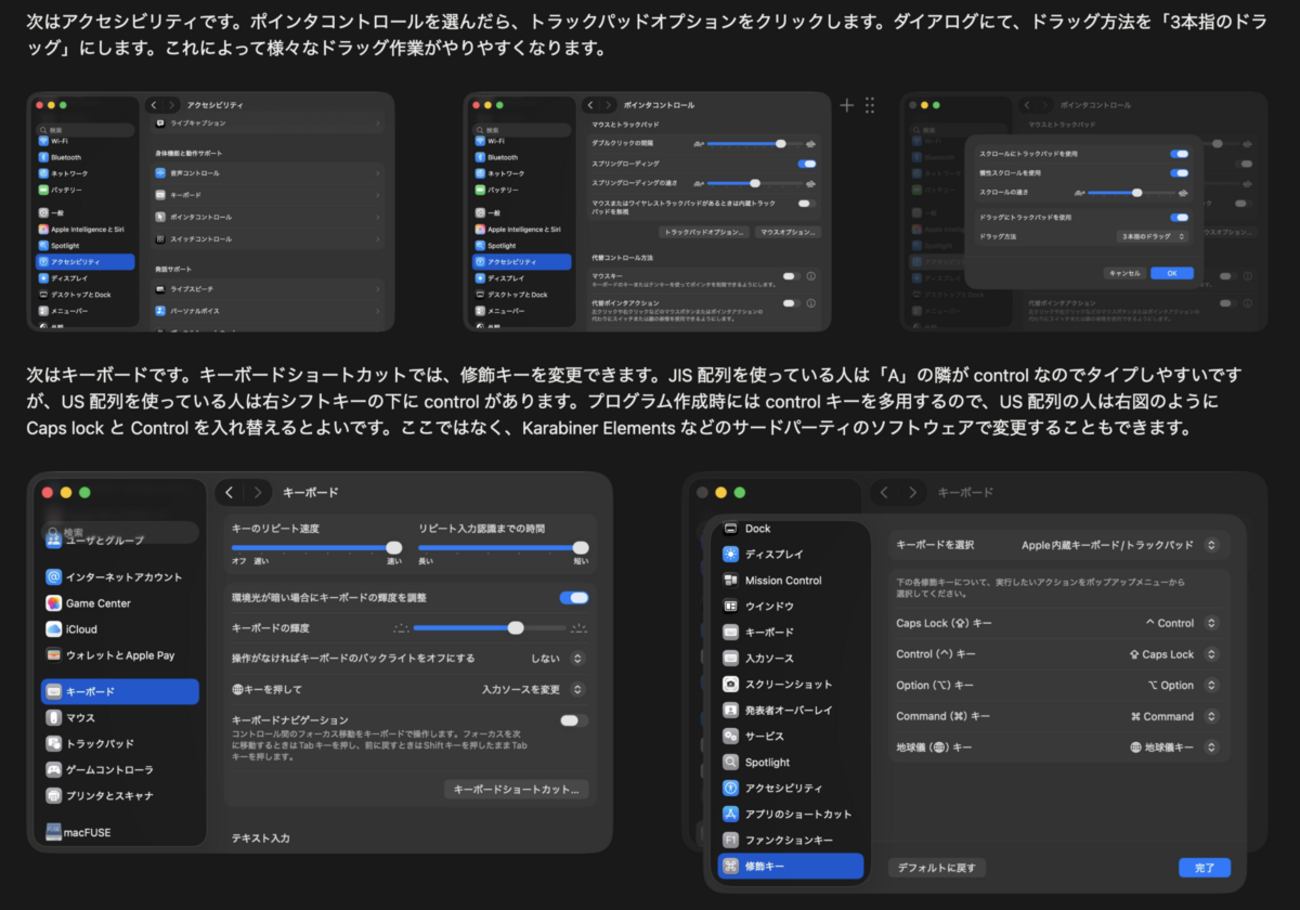Open the ドラッグ方法 dropdown showing 3本指のドラッグ
The width and height of the screenshot is (1300, 910).
[1151, 237]
